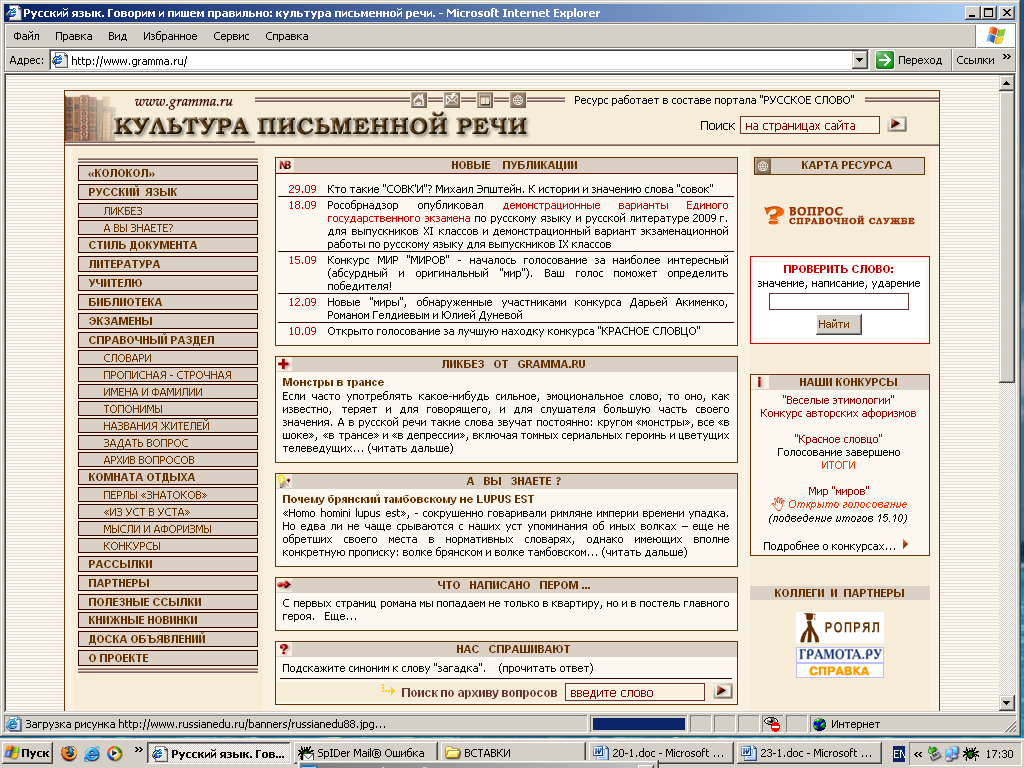Open the ТОПОНИМЫ sidebar item
This screenshot has height=768, width=1024.
pos(168,409)
